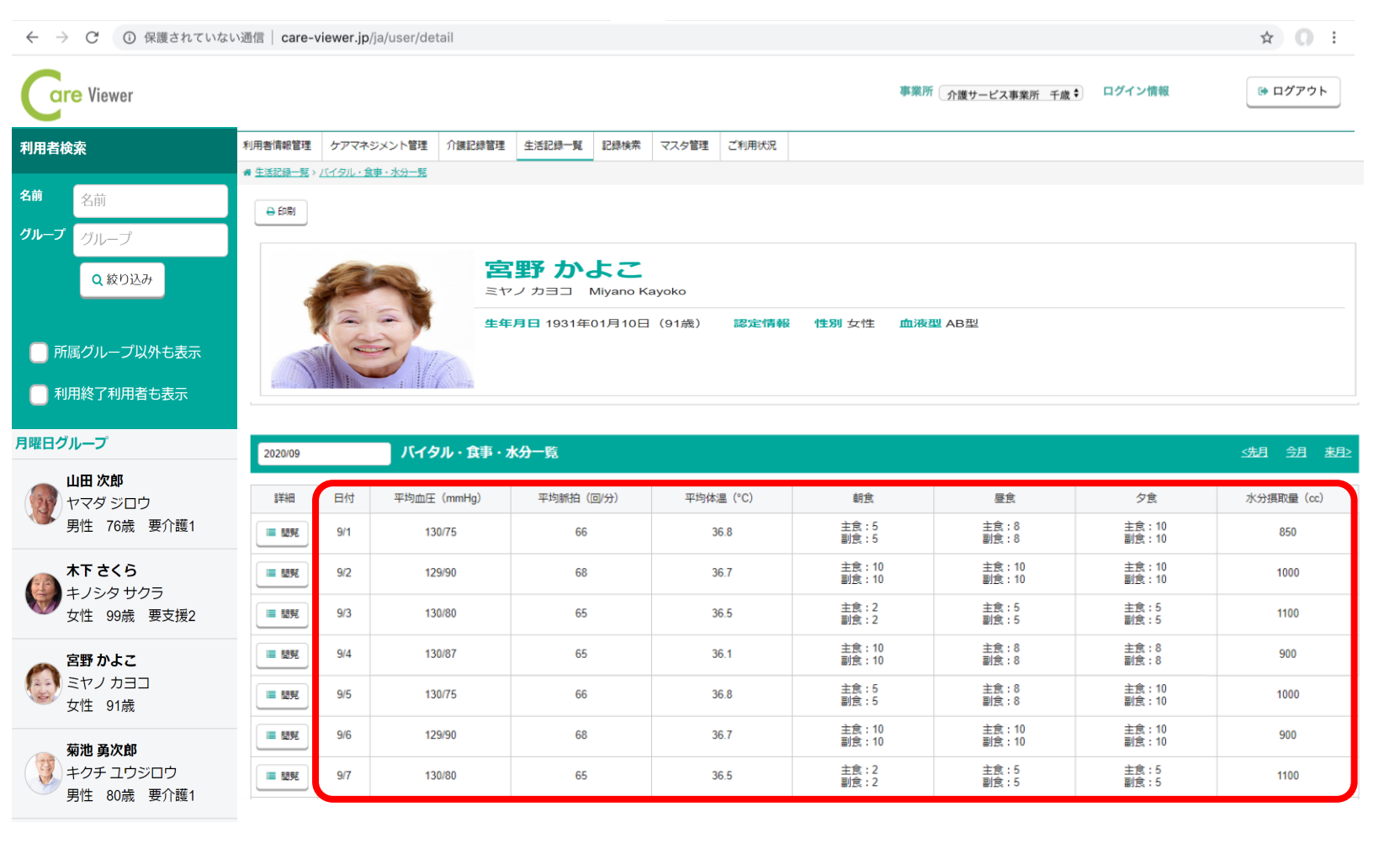This screenshot has height=865, width=1400.
Task: Switch to the 生活記録一覧 tab
Action: (x=554, y=146)
